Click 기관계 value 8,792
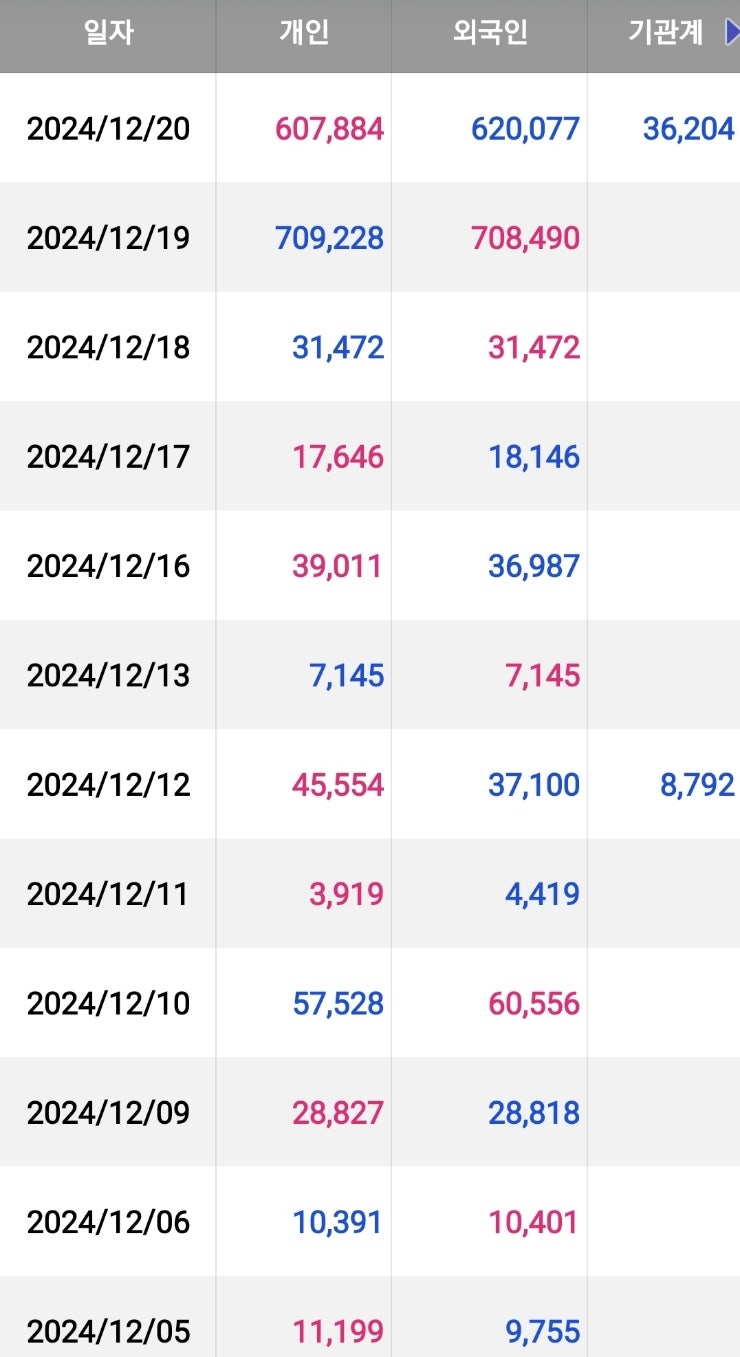The height and width of the screenshot is (1357, 740). (x=697, y=785)
